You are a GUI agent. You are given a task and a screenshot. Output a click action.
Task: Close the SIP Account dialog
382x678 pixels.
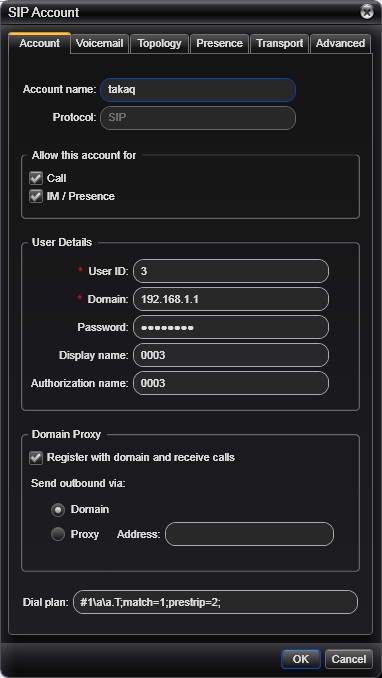coord(367,12)
